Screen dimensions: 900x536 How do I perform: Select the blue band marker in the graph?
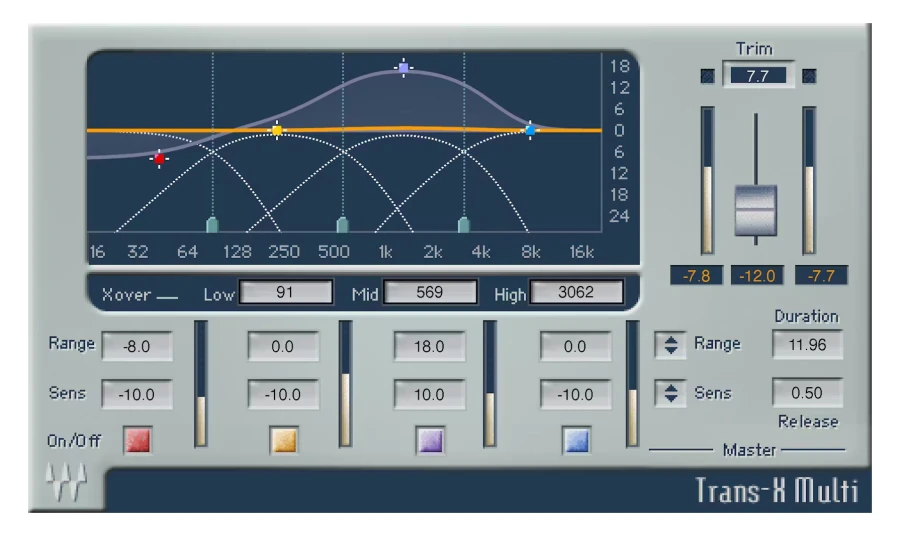coord(530,130)
